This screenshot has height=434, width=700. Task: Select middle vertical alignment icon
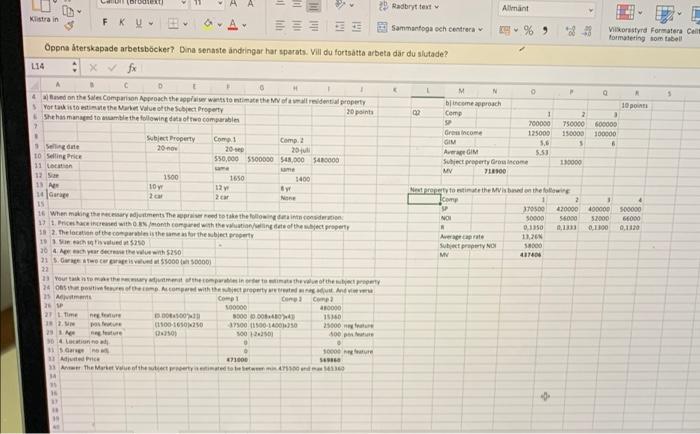coord(297,4)
